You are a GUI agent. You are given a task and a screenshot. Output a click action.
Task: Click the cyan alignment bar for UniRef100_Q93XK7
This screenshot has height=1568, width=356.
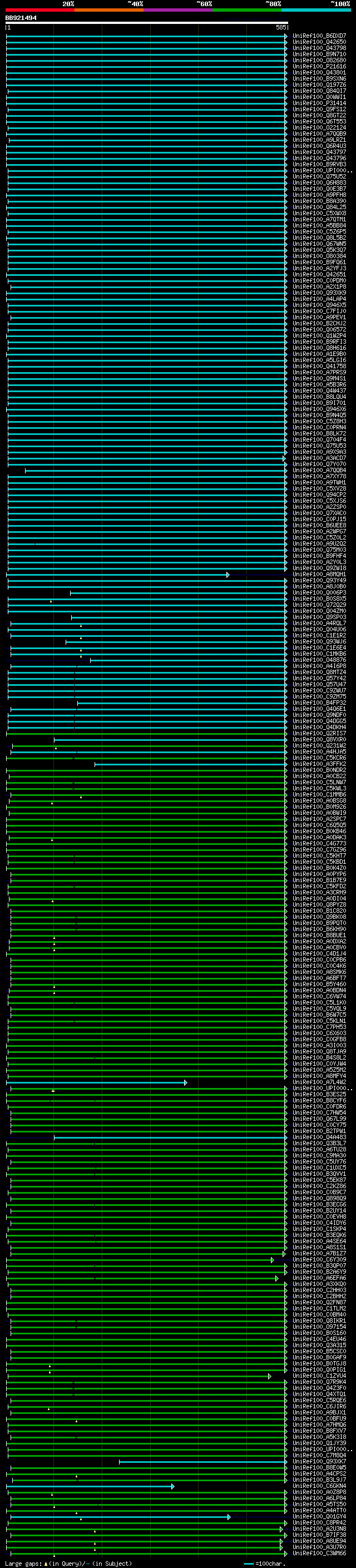point(203,1461)
